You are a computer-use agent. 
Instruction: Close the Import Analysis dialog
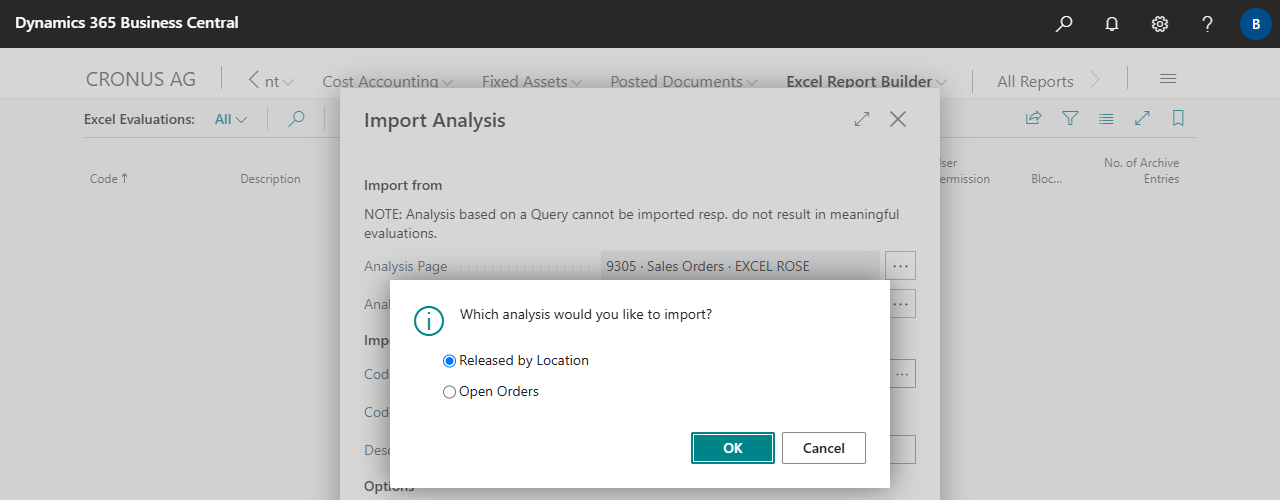pyautogui.click(x=898, y=119)
